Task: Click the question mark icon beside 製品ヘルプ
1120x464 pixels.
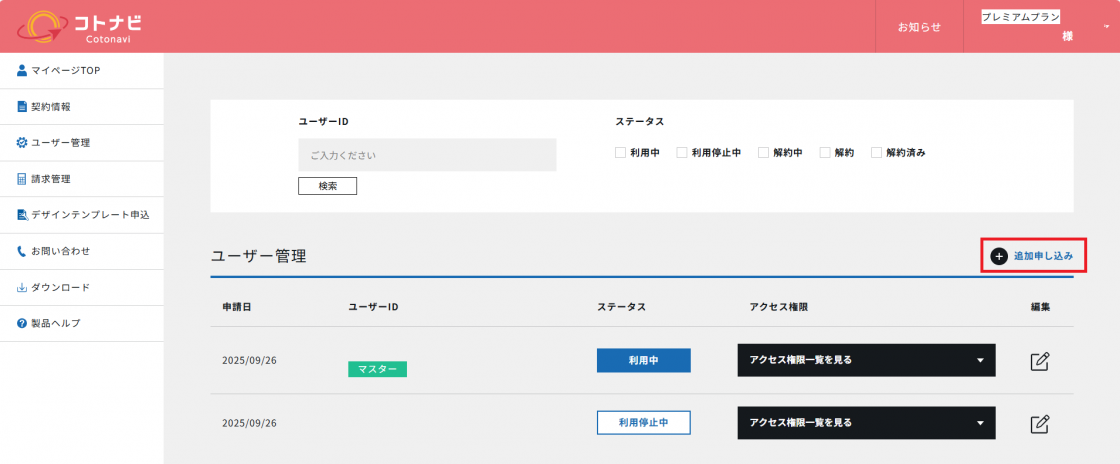Action: pos(22,323)
